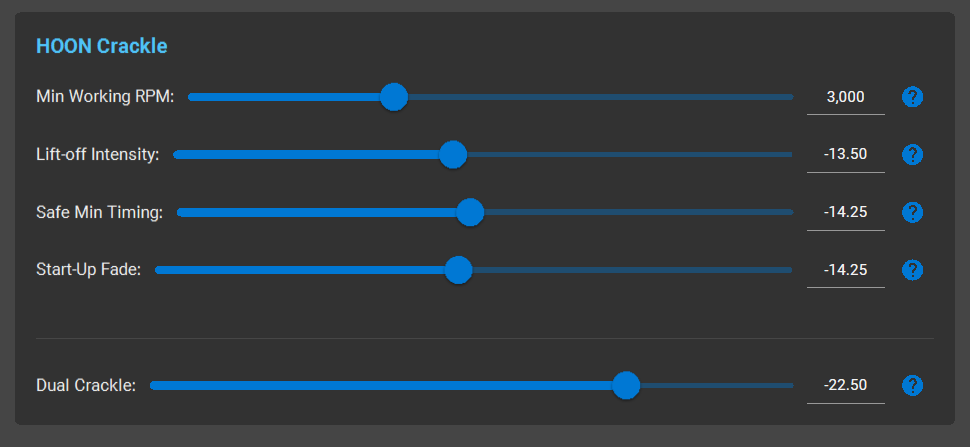Click the Dual Crackle label
Screen dimensions: 970x447
pos(86,385)
